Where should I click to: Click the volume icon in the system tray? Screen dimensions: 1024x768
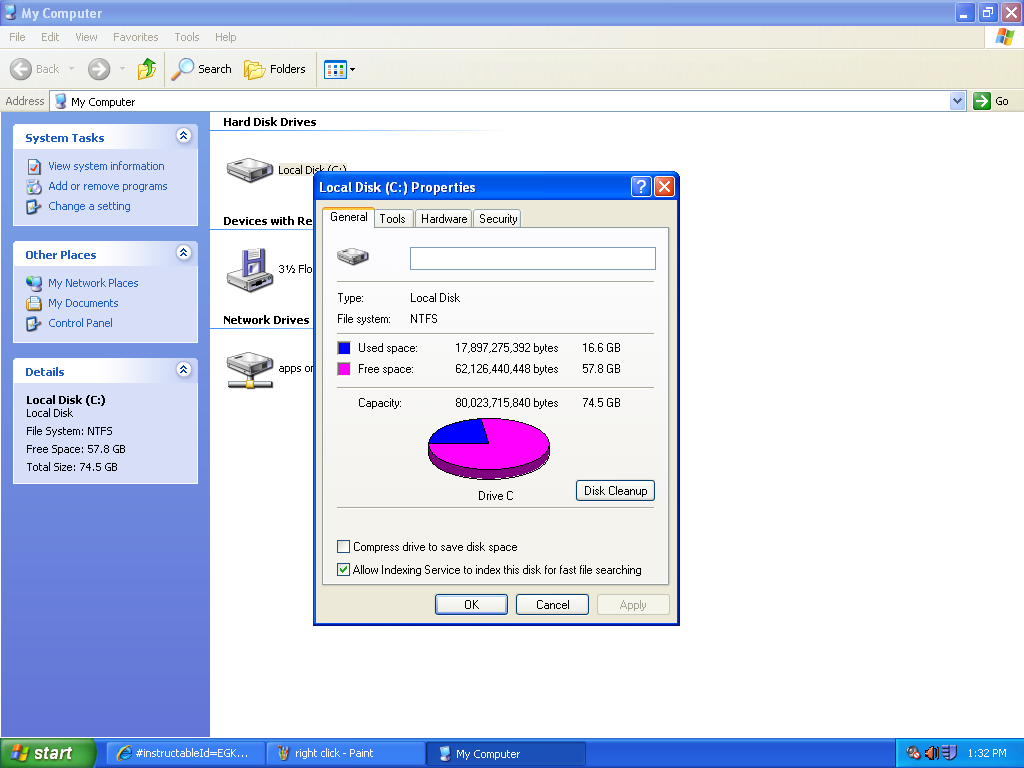tap(930, 753)
